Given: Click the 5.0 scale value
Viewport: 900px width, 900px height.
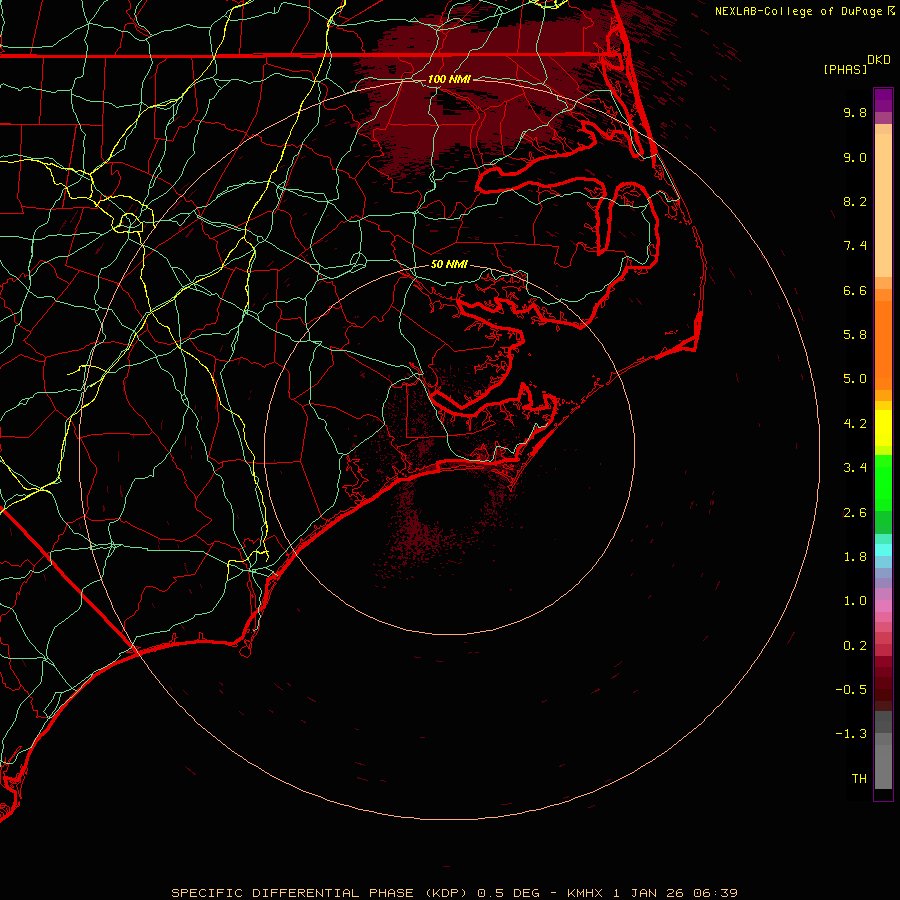Looking at the screenshot, I should pos(855,379).
